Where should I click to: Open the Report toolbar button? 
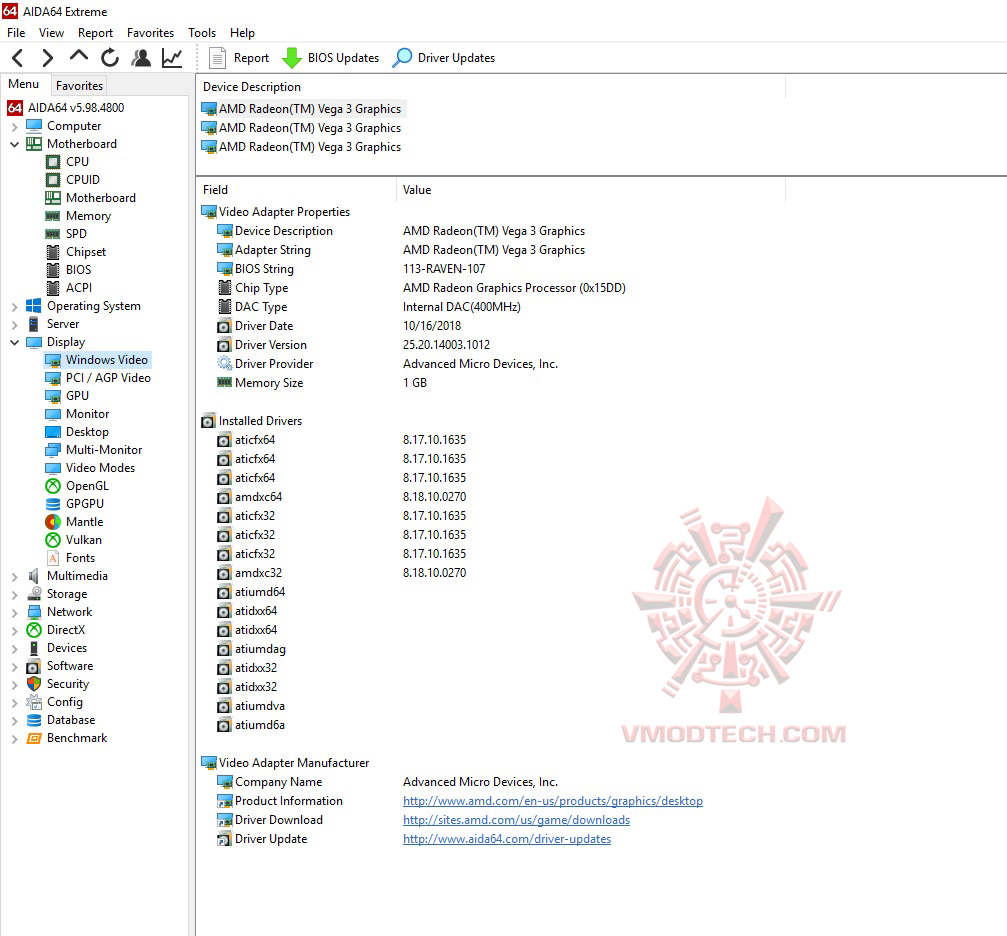coord(239,58)
